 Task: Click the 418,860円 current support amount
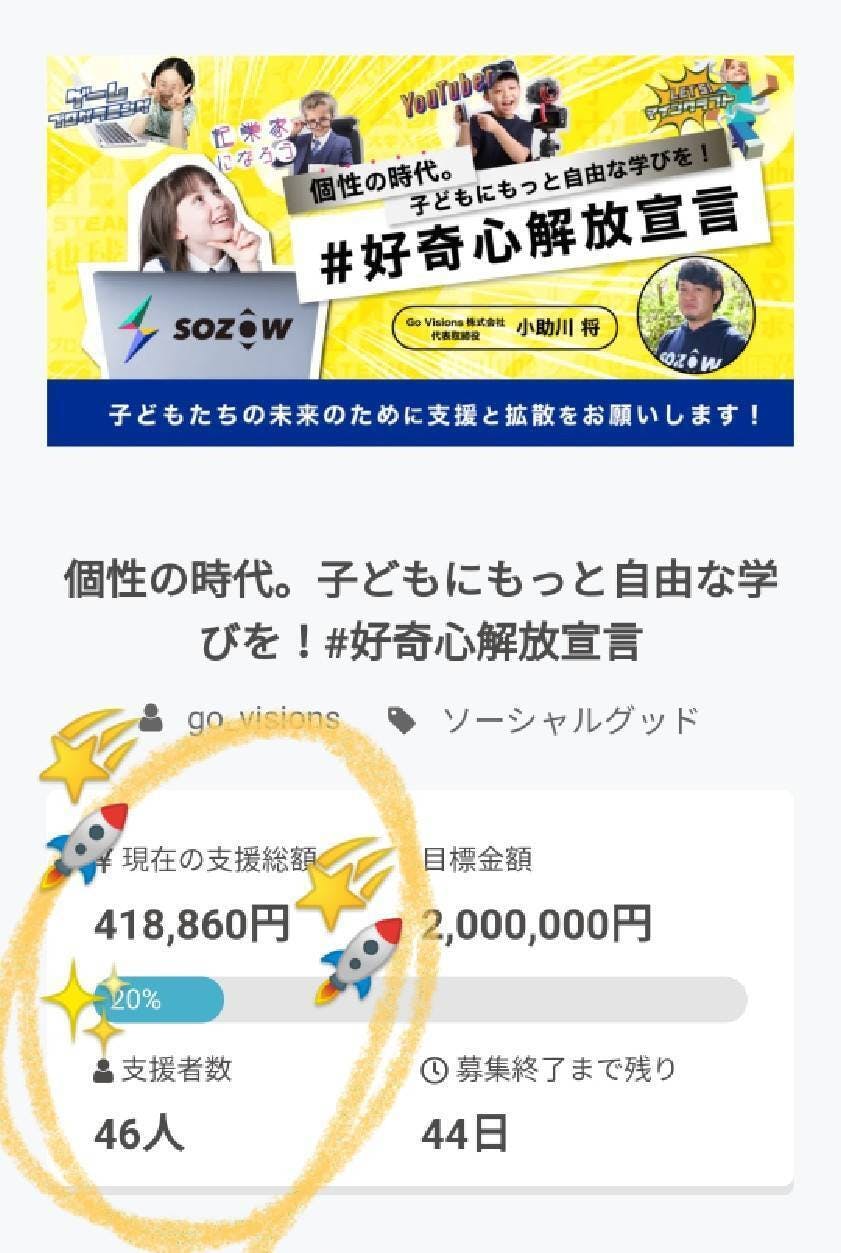(192, 924)
